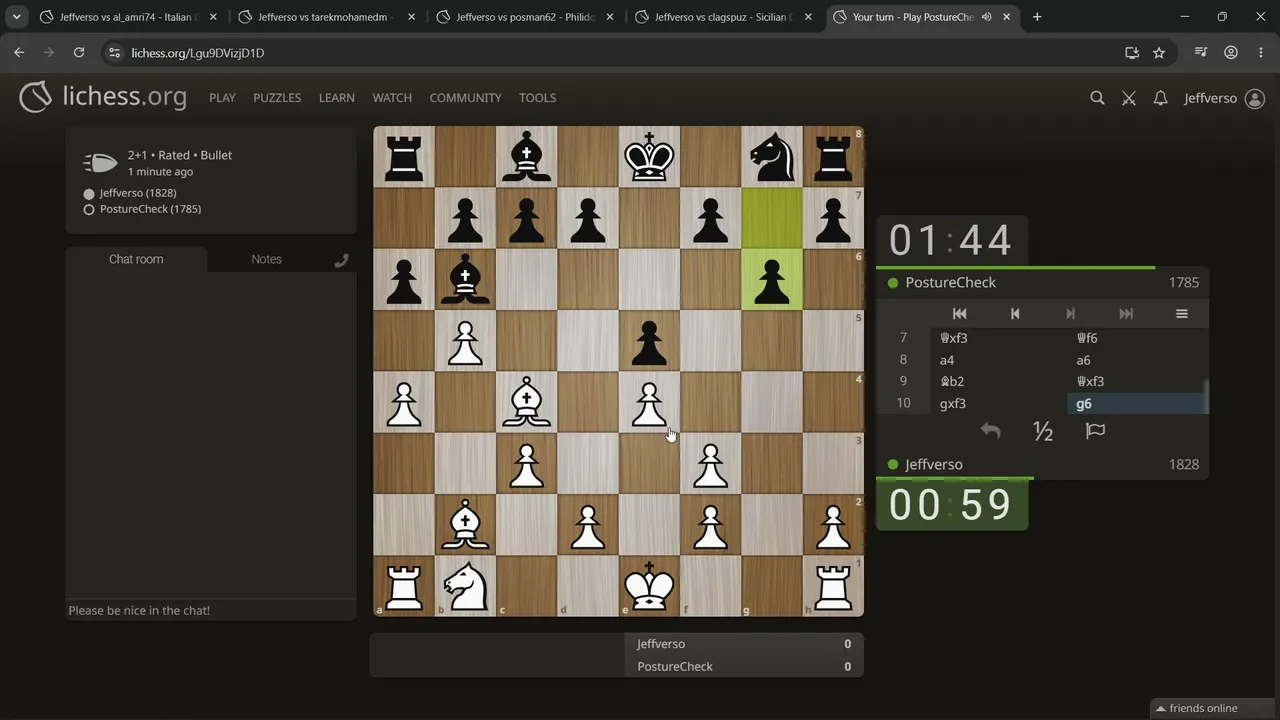The image size is (1280, 720).
Task: Select the white pawn on e4
Action: tap(649, 402)
